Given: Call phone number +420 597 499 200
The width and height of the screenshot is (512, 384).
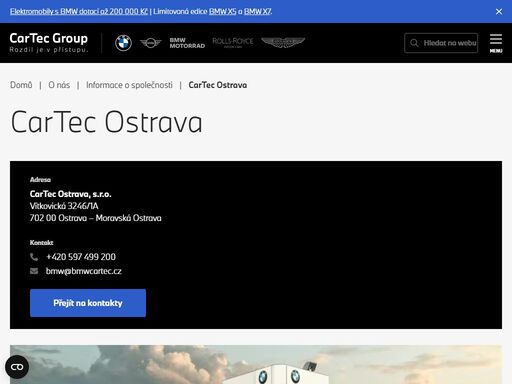Looking at the screenshot, I should (81, 257).
